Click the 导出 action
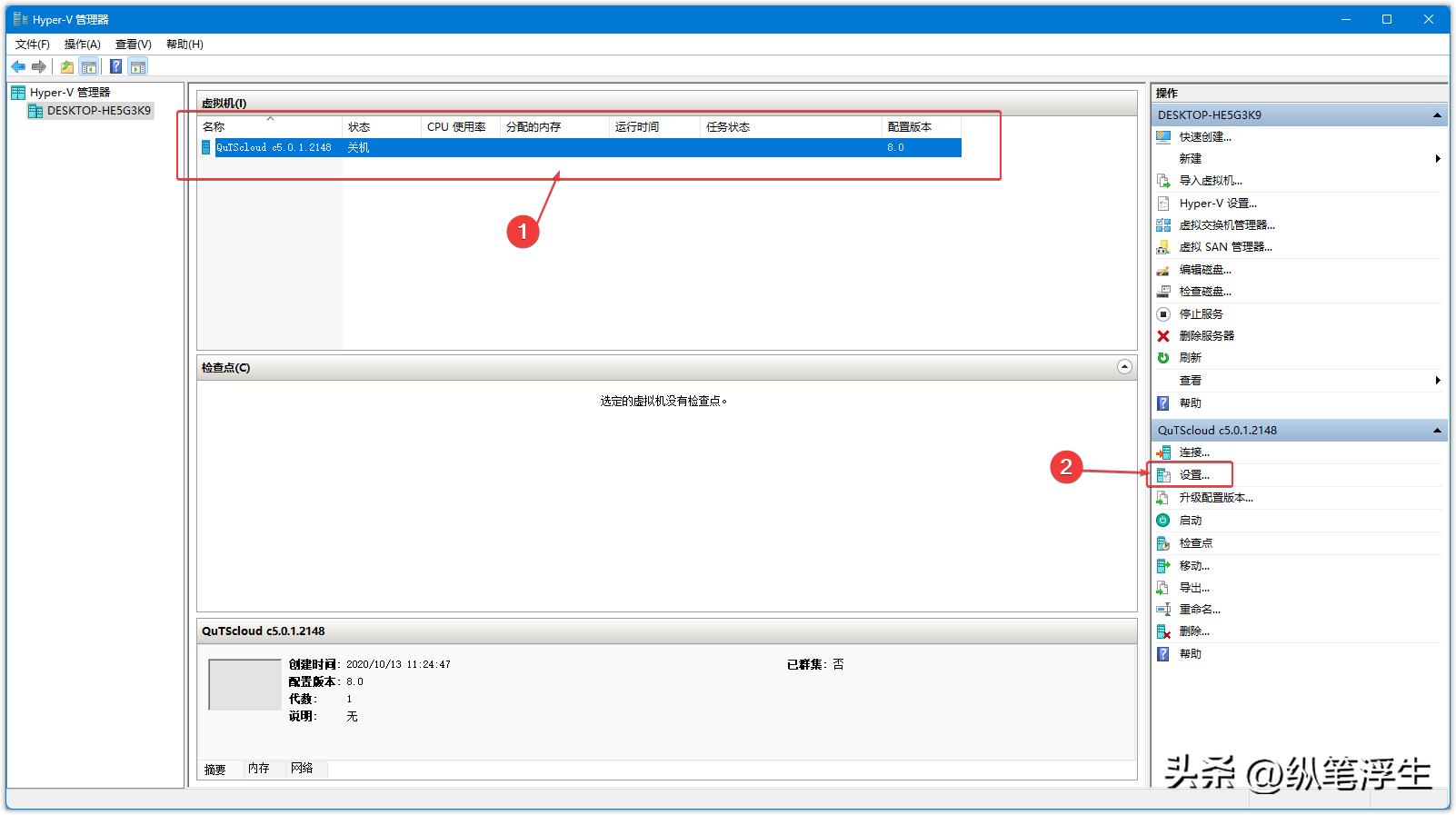 click(x=1194, y=588)
